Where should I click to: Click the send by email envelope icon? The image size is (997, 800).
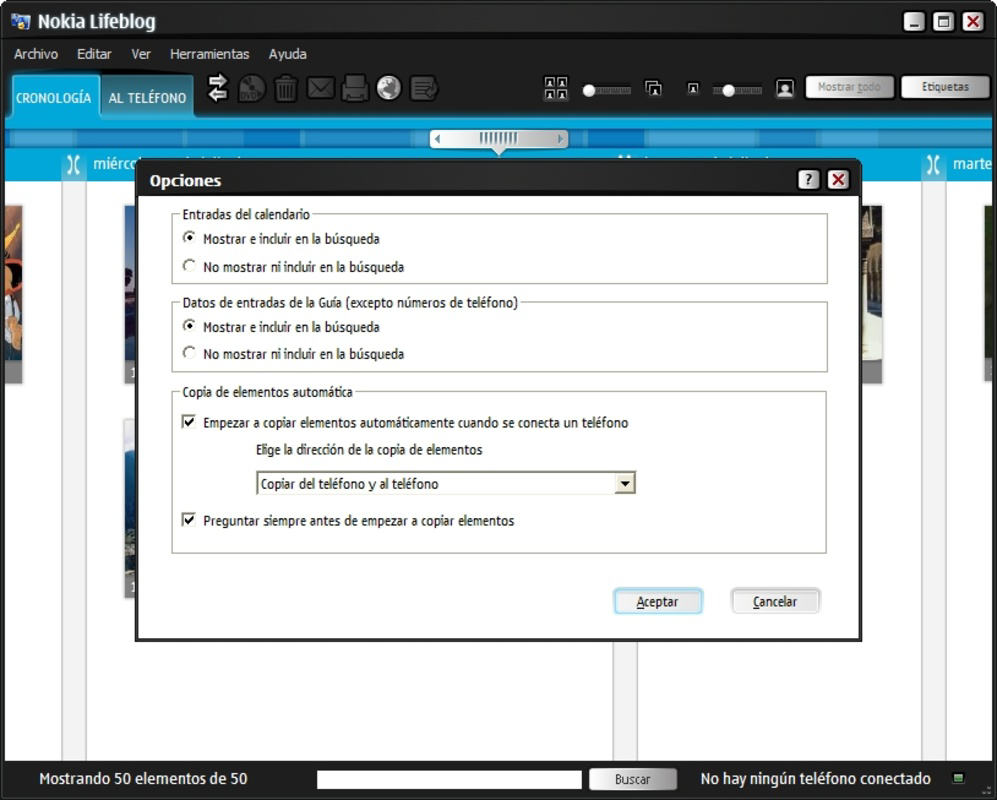pyautogui.click(x=320, y=88)
